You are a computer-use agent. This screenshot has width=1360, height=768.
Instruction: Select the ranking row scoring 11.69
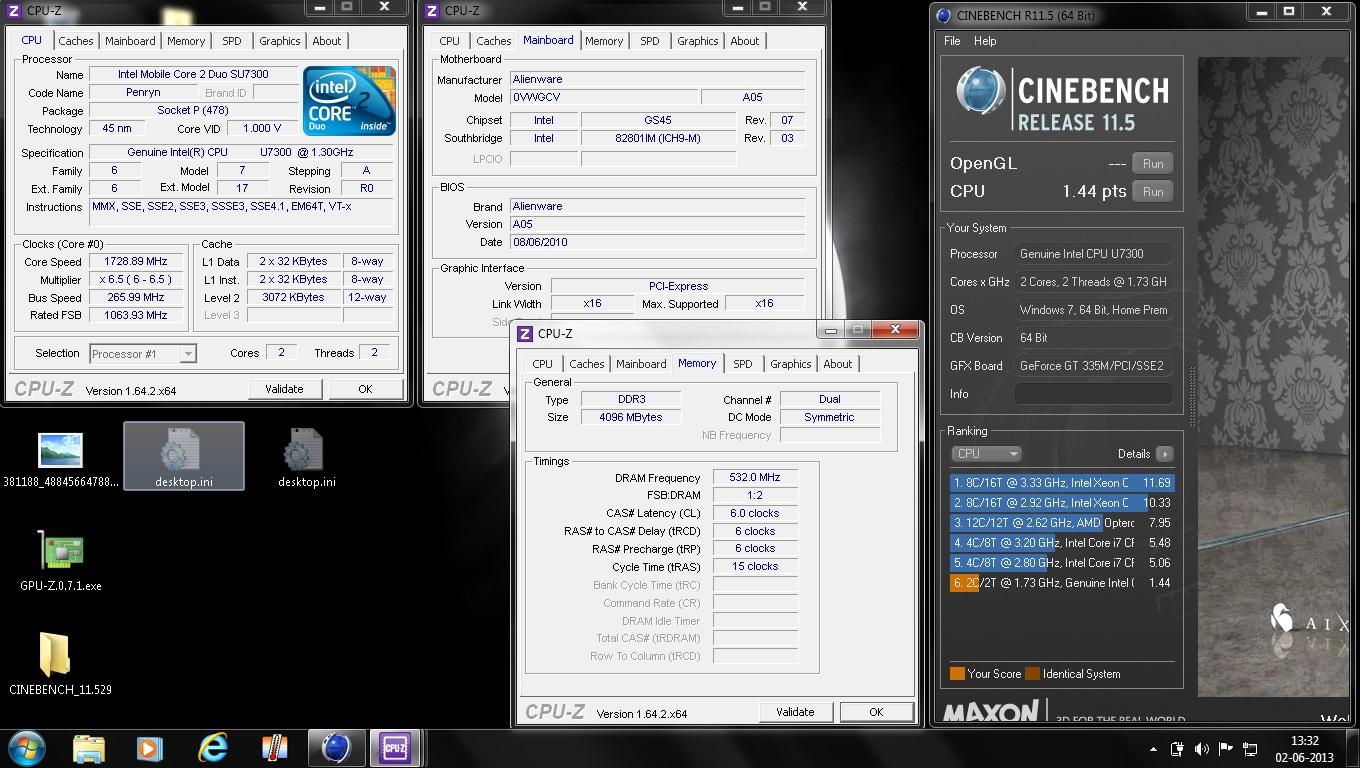[1062, 483]
